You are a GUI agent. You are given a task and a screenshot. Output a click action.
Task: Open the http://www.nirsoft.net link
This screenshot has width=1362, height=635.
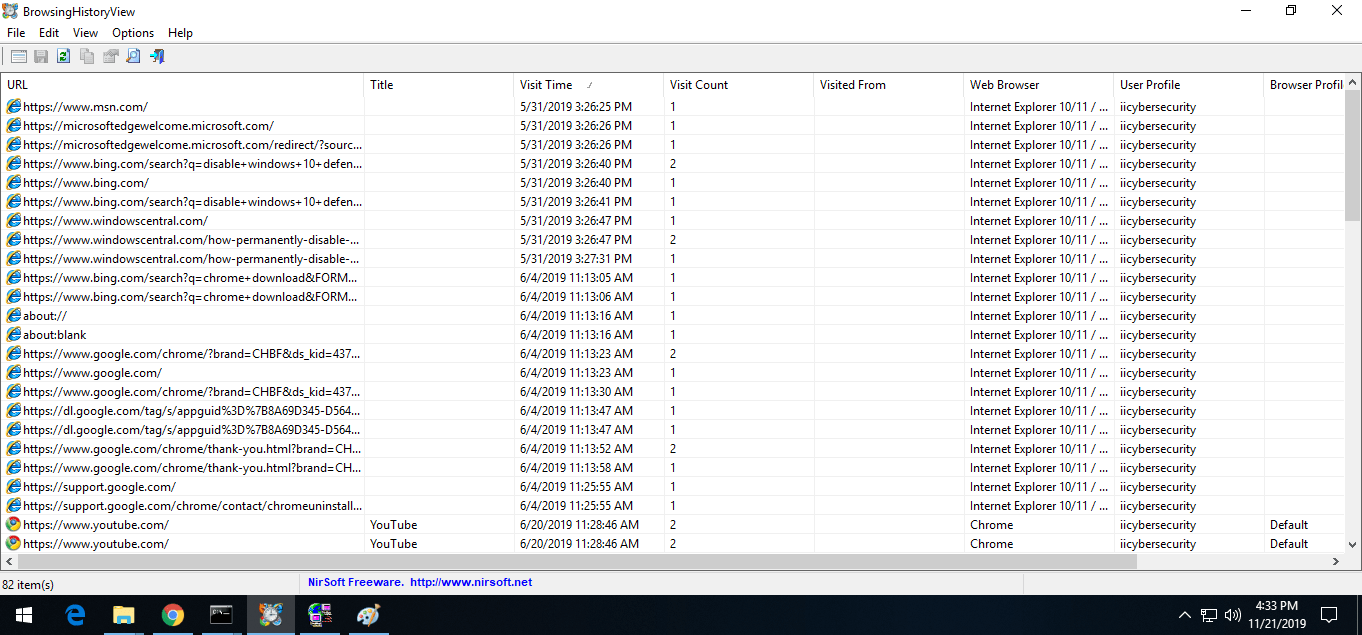click(x=471, y=582)
